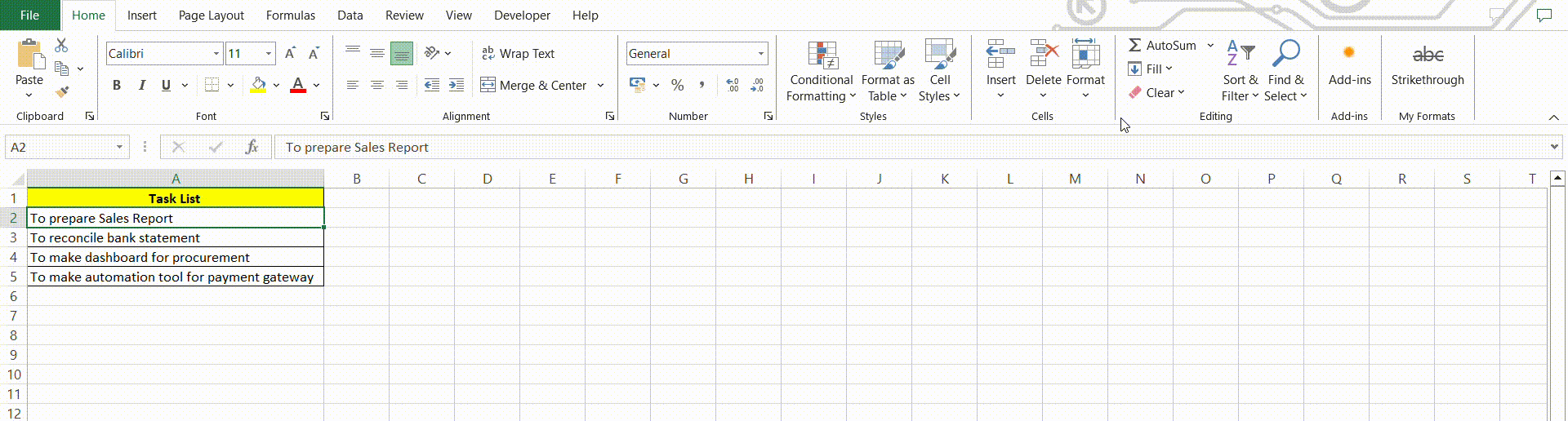Image resolution: width=1568 pixels, height=421 pixels.
Task: Open the Cell Styles gallery
Action: point(939,72)
